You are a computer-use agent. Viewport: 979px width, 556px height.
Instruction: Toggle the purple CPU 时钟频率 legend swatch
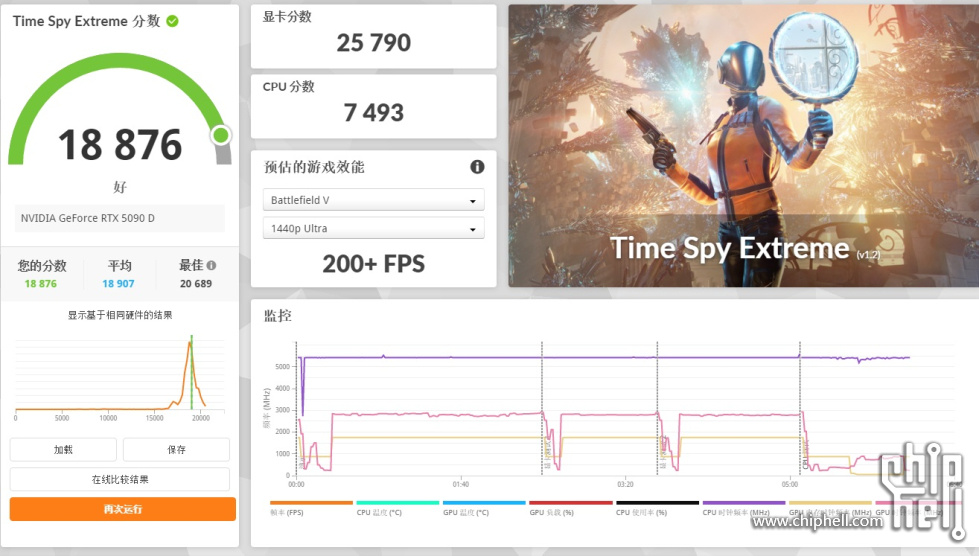744,502
